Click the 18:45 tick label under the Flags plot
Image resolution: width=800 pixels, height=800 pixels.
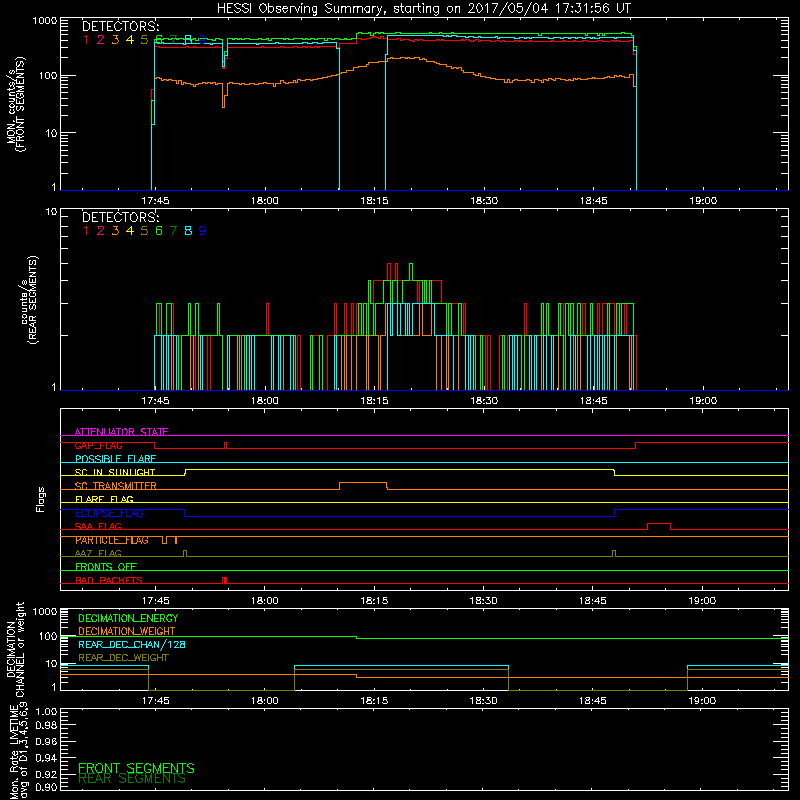tap(593, 601)
